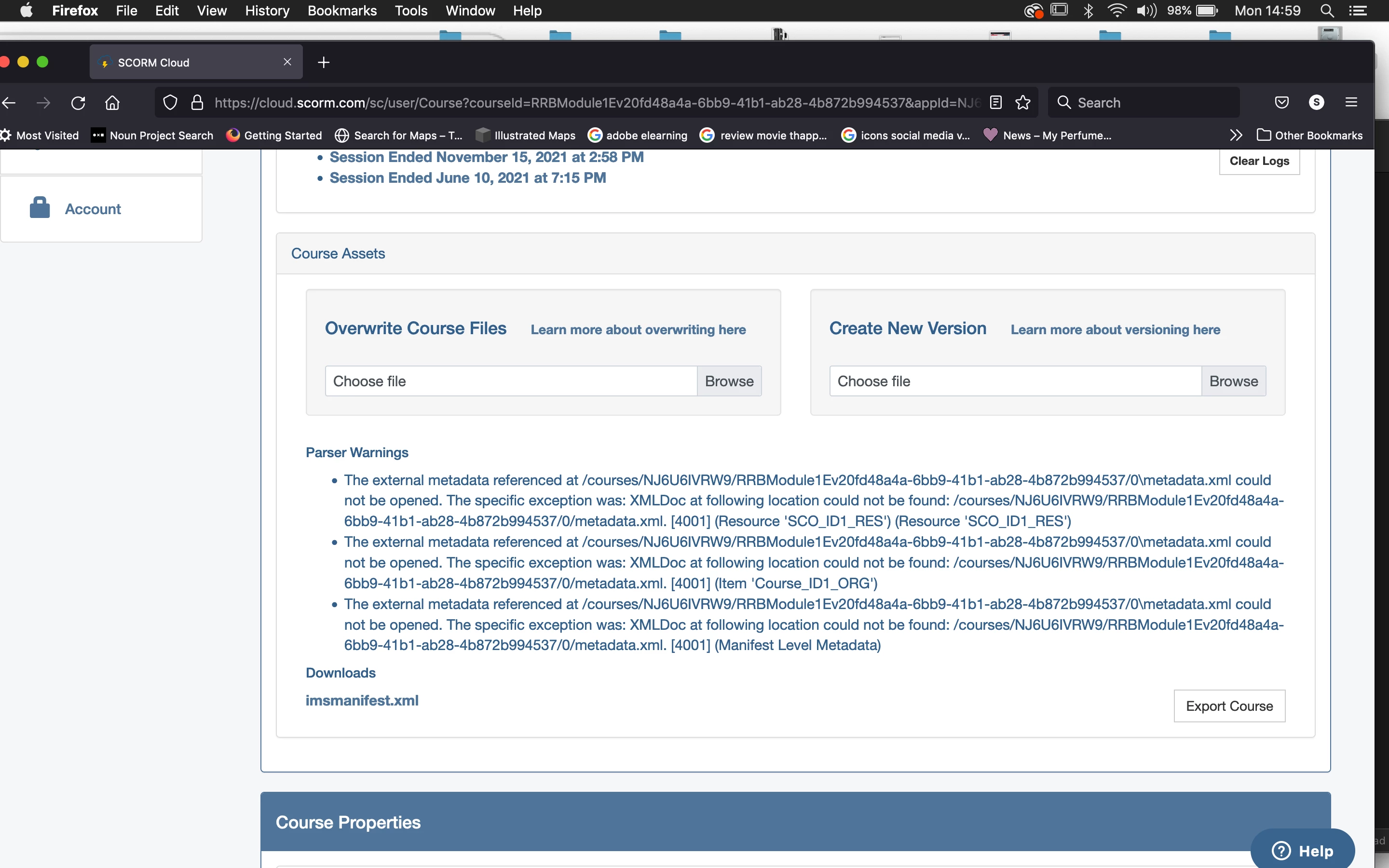
Task: Download the imsmanifest.xml link
Action: (362, 700)
